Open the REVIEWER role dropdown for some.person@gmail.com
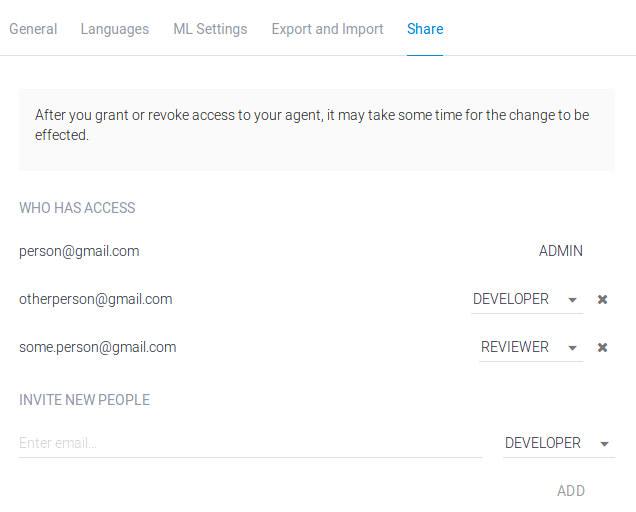636x512 pixels. tap(531, 347)
